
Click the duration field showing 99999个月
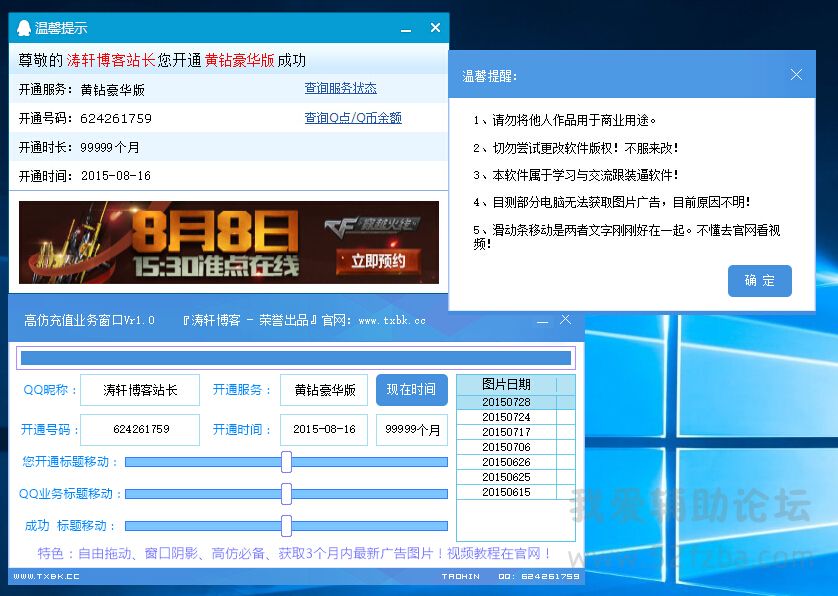412,429
